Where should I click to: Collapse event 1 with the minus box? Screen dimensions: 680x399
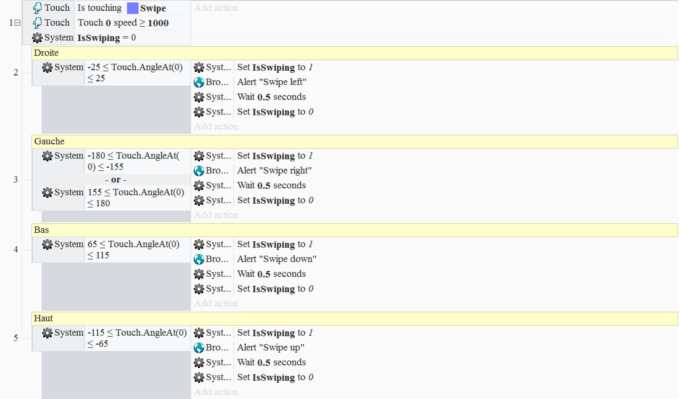coord(18,23)
